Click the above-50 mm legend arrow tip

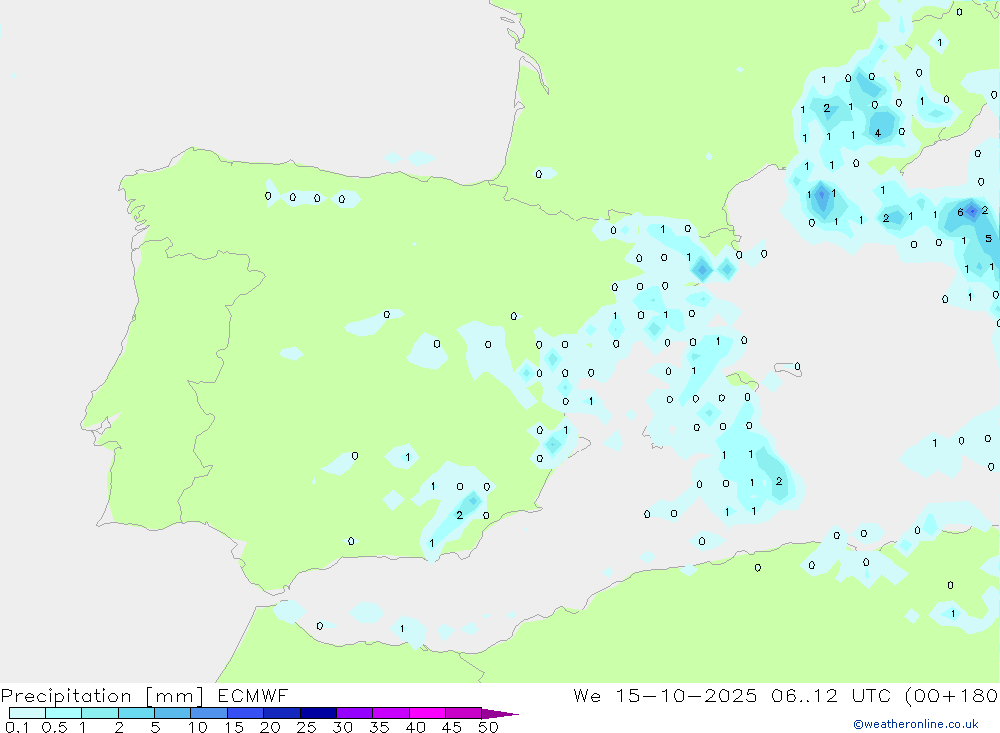pyautogui.click(x=501, y=713)
